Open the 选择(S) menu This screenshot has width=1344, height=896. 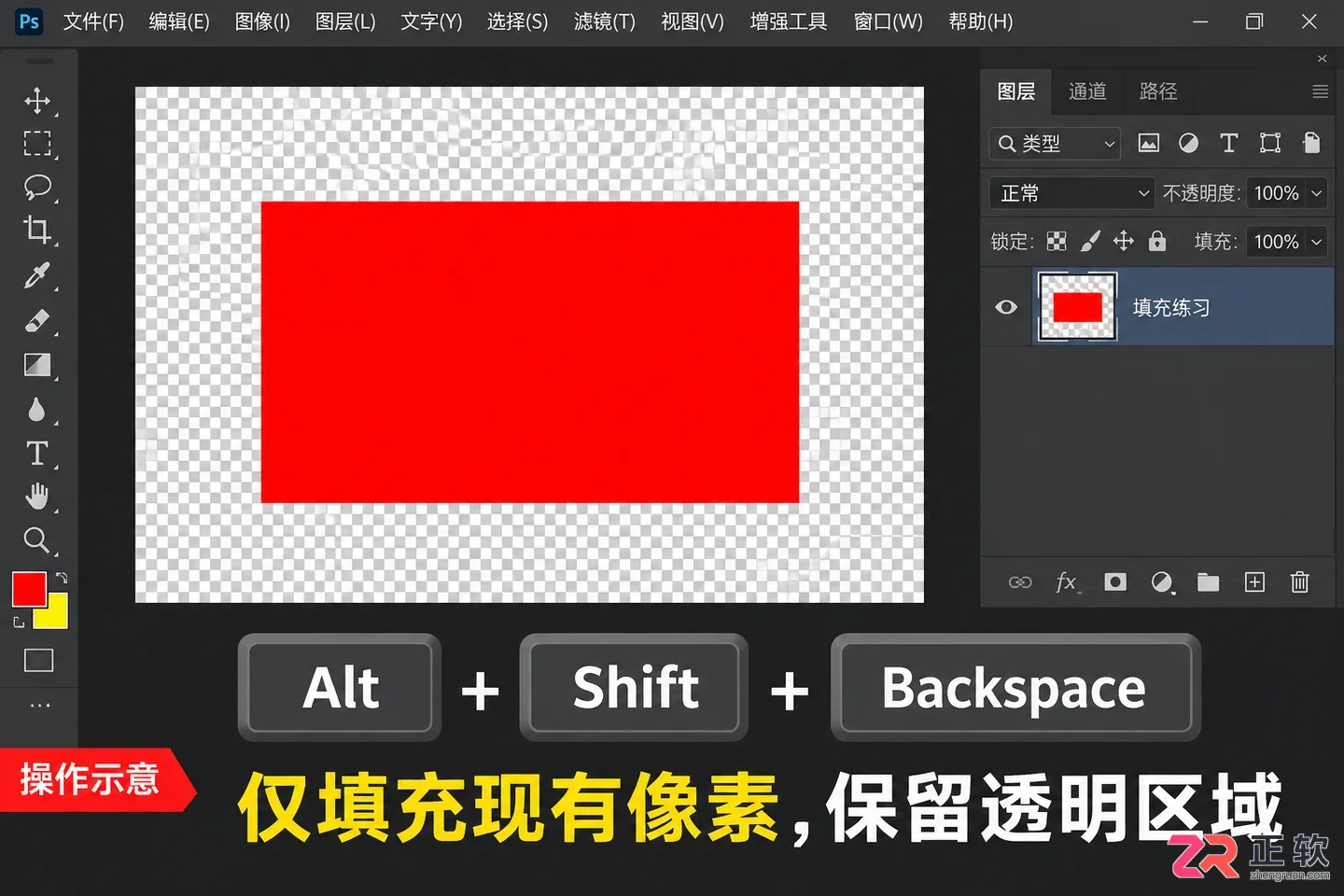coord(517,21)
